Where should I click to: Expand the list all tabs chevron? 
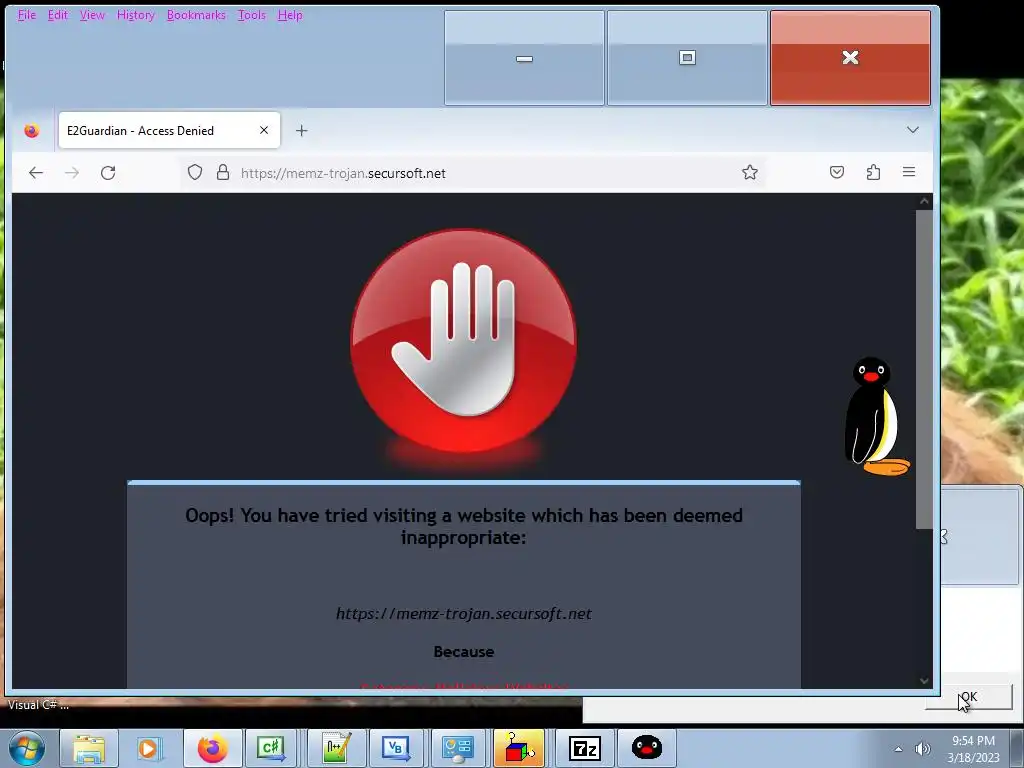912,130
